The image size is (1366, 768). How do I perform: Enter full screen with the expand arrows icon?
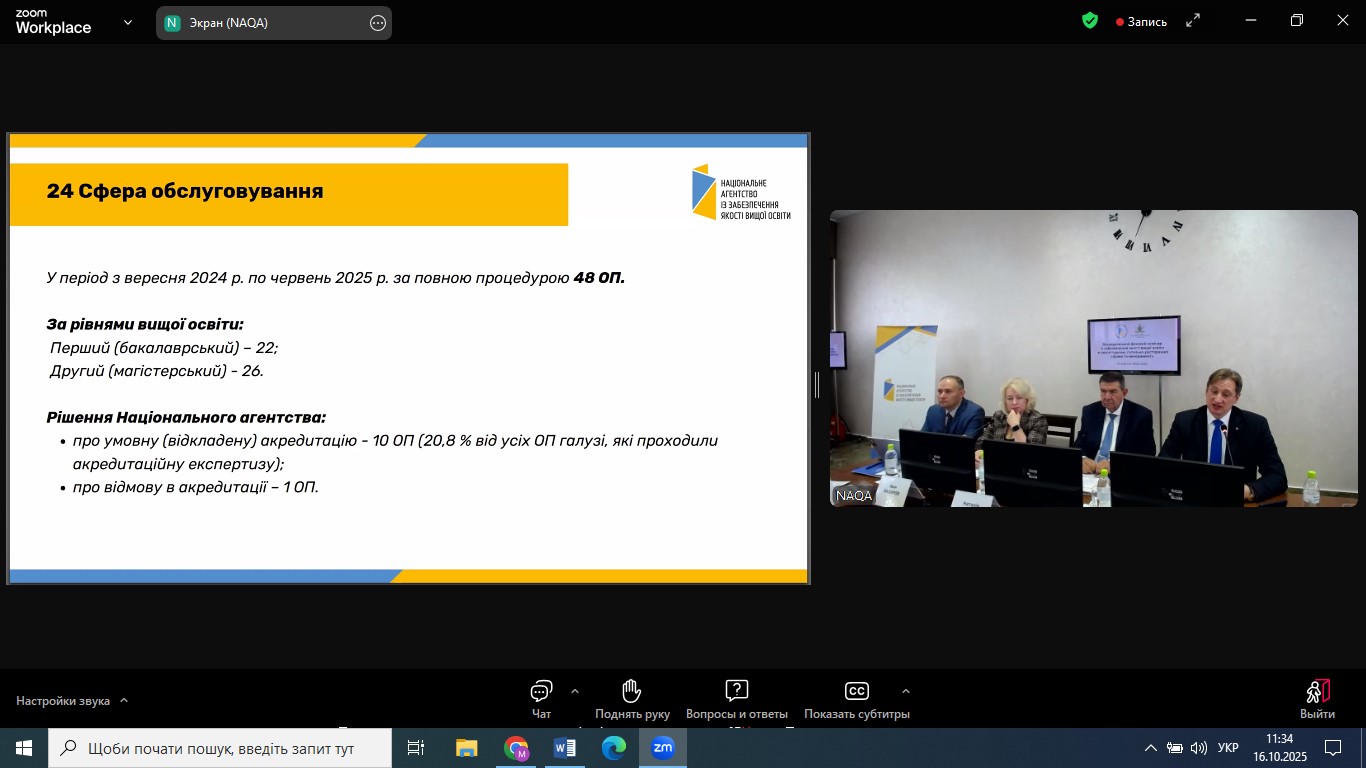pos(1193,21)
